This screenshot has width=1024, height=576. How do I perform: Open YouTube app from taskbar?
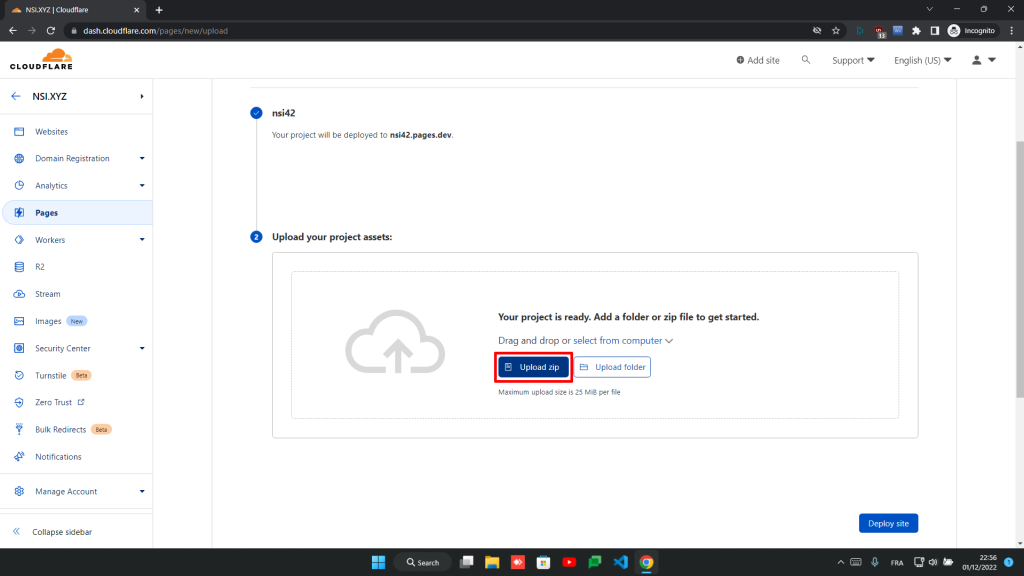569,562
